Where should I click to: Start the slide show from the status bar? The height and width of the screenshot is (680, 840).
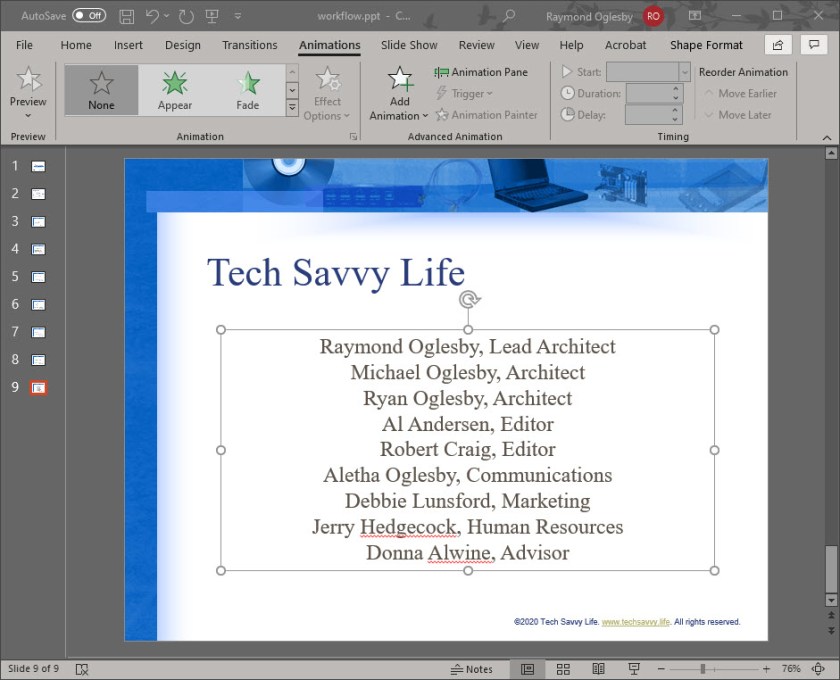point(634,668)
